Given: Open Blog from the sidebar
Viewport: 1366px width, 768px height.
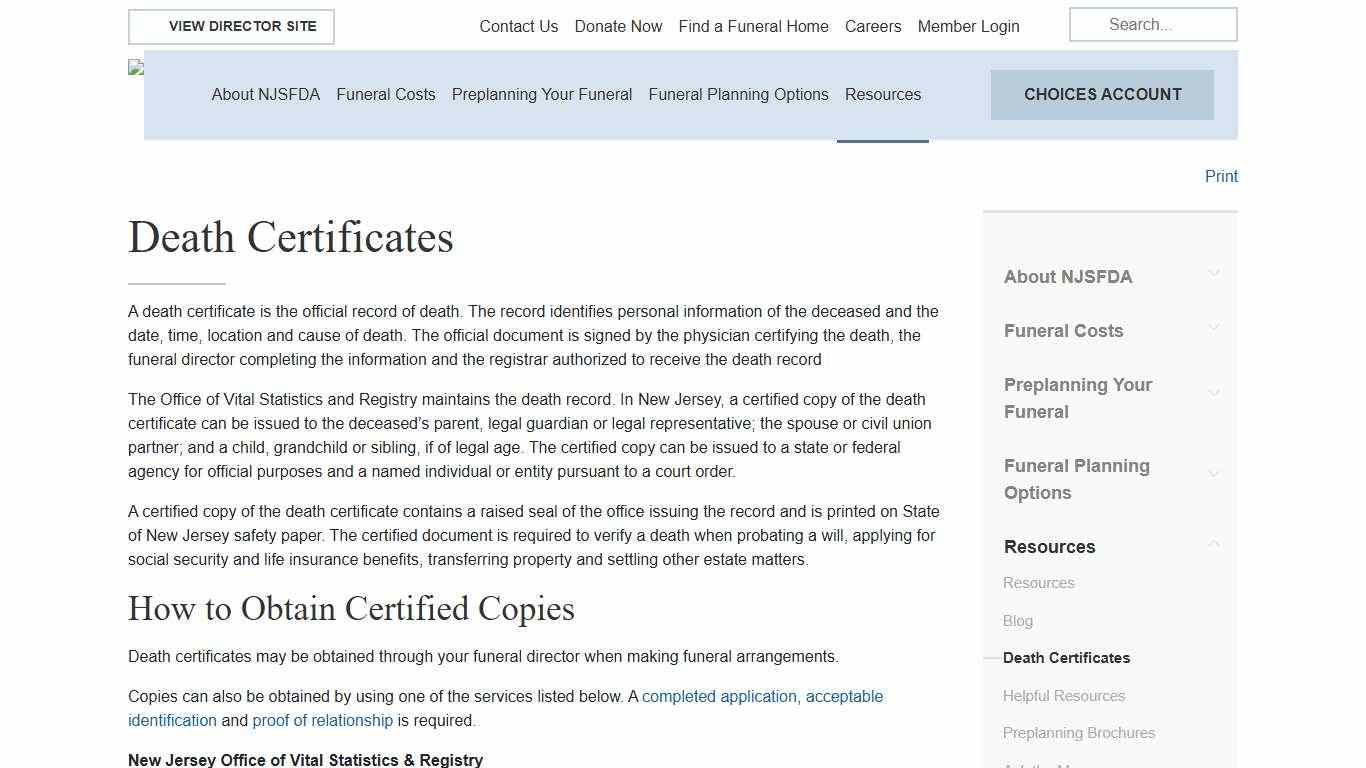Looking at the screenshot, I should click(1017, 620).
